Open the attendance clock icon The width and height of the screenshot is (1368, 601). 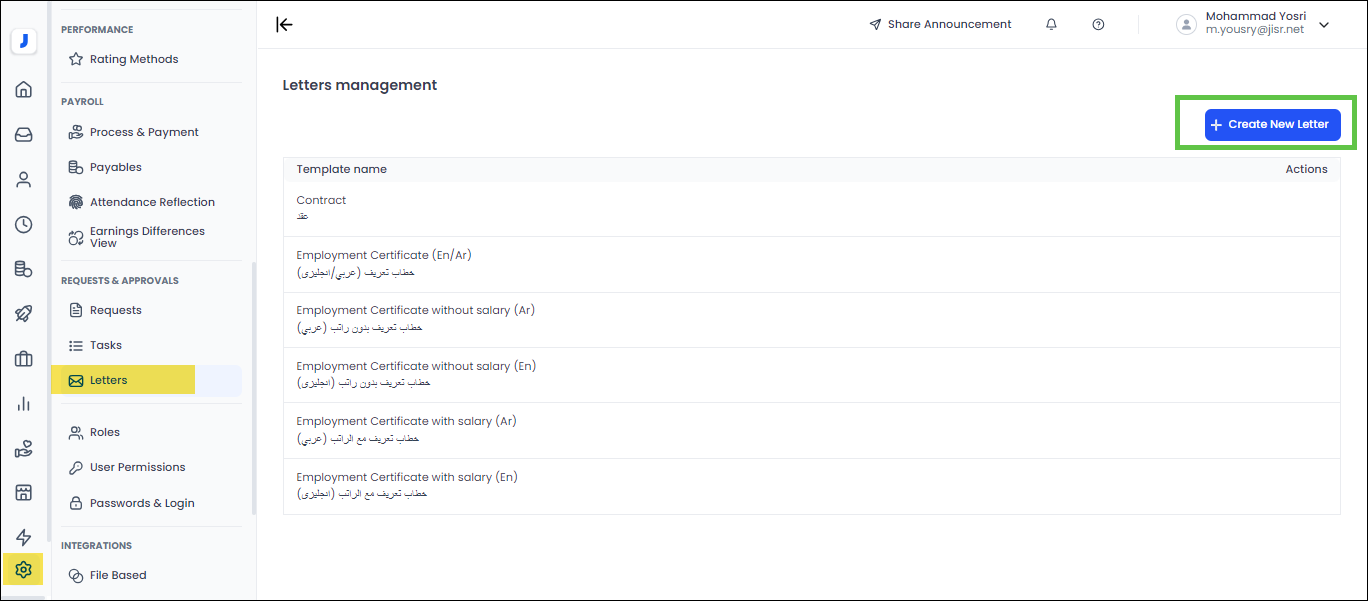click(23, 224)
